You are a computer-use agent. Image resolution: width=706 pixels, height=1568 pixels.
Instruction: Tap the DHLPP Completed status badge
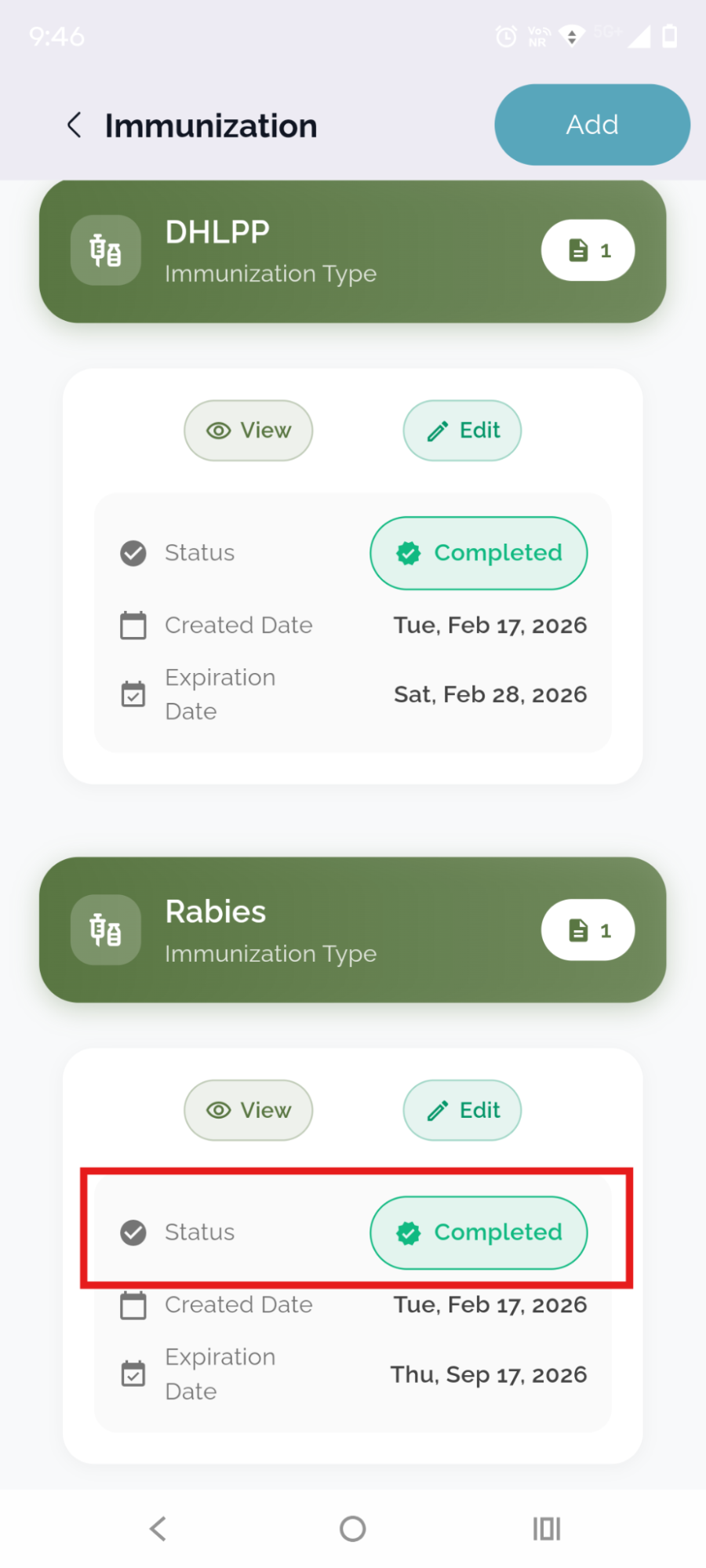(479, 553)
